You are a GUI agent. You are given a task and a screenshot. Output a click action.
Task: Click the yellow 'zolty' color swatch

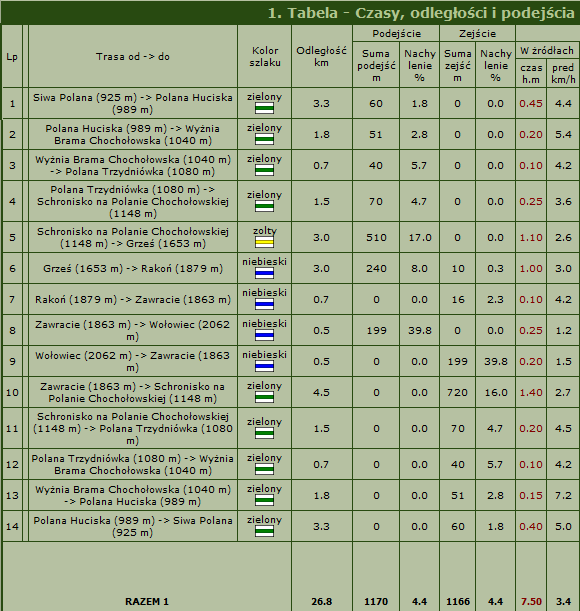[x=264, y=242]
